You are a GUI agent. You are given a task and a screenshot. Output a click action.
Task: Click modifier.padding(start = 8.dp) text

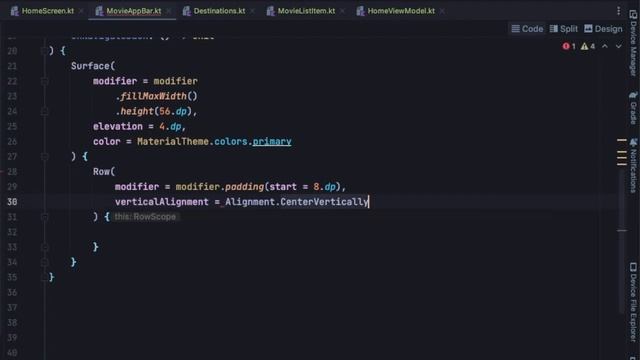pyautogui.click(x=258, y=187)
